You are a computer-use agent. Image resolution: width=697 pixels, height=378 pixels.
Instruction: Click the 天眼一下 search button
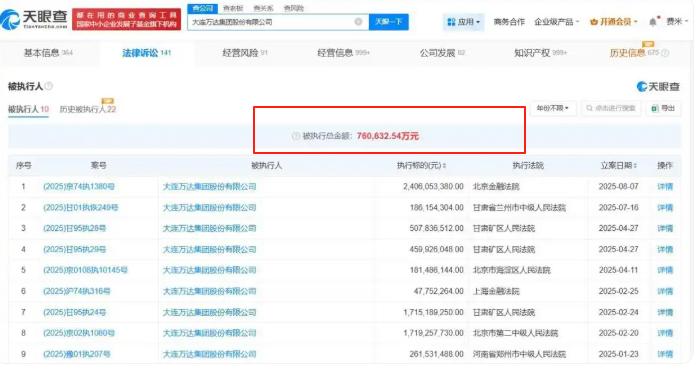point(389,22)
